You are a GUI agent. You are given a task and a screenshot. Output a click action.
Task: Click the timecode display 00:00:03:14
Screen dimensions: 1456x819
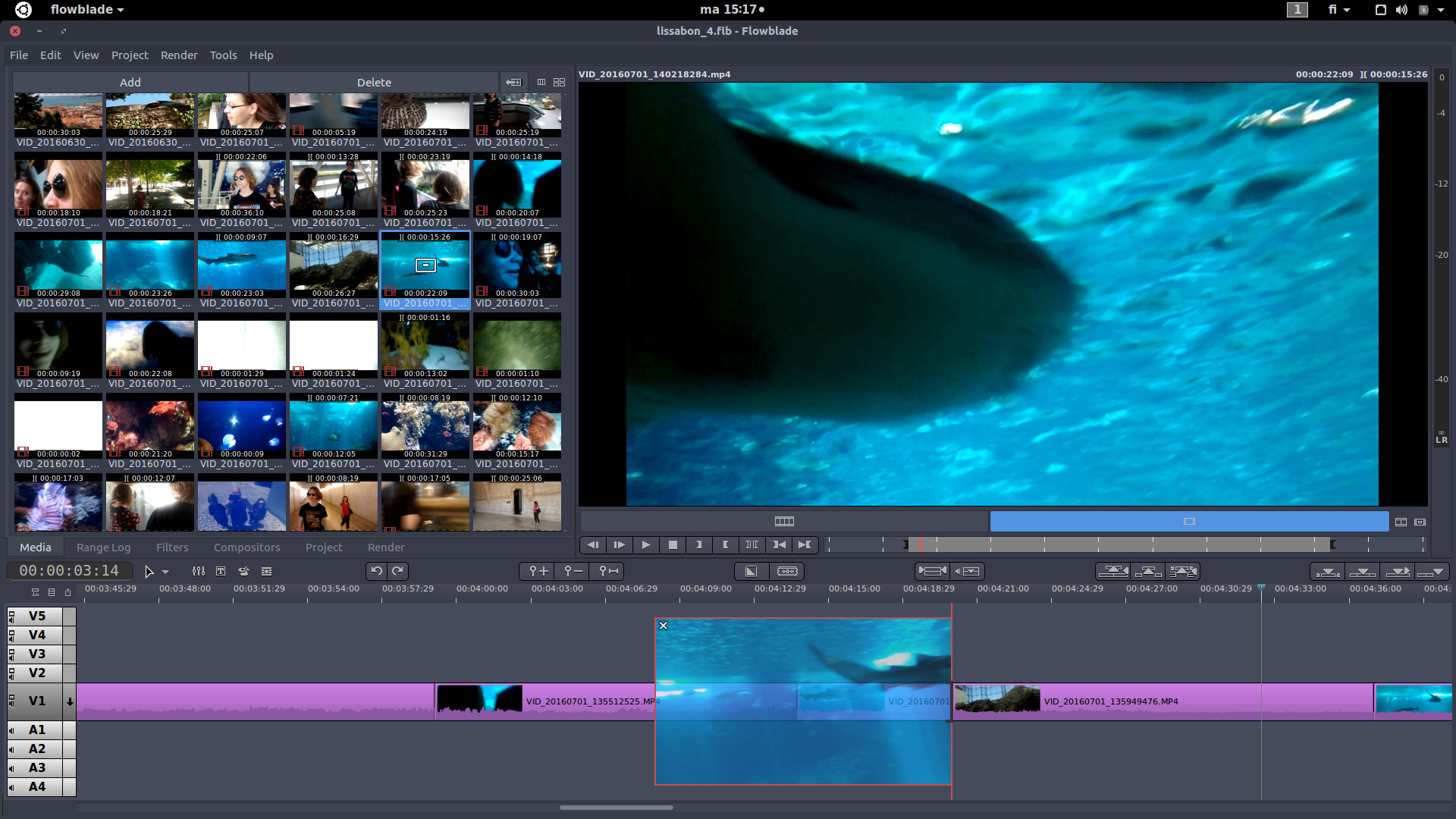pyautogui.click(x=69, y=570)
